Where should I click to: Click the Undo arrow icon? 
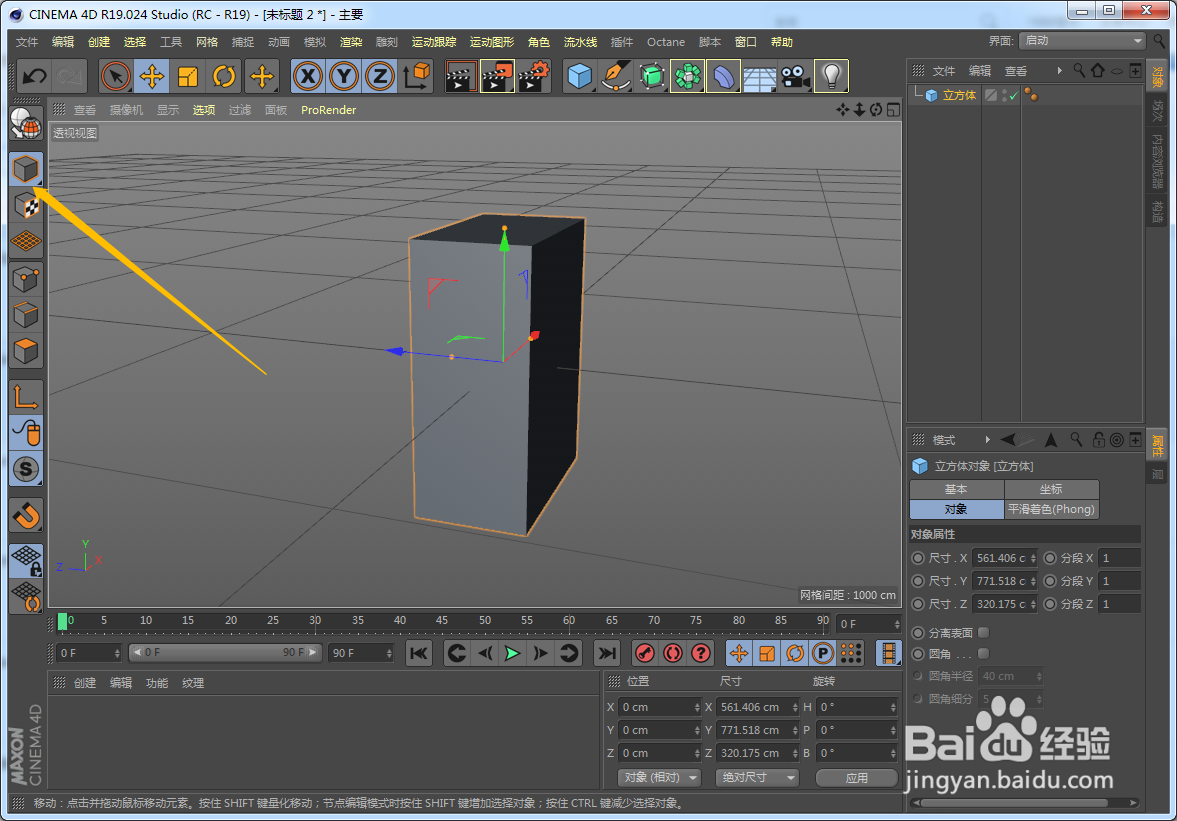tap(35, 76)
